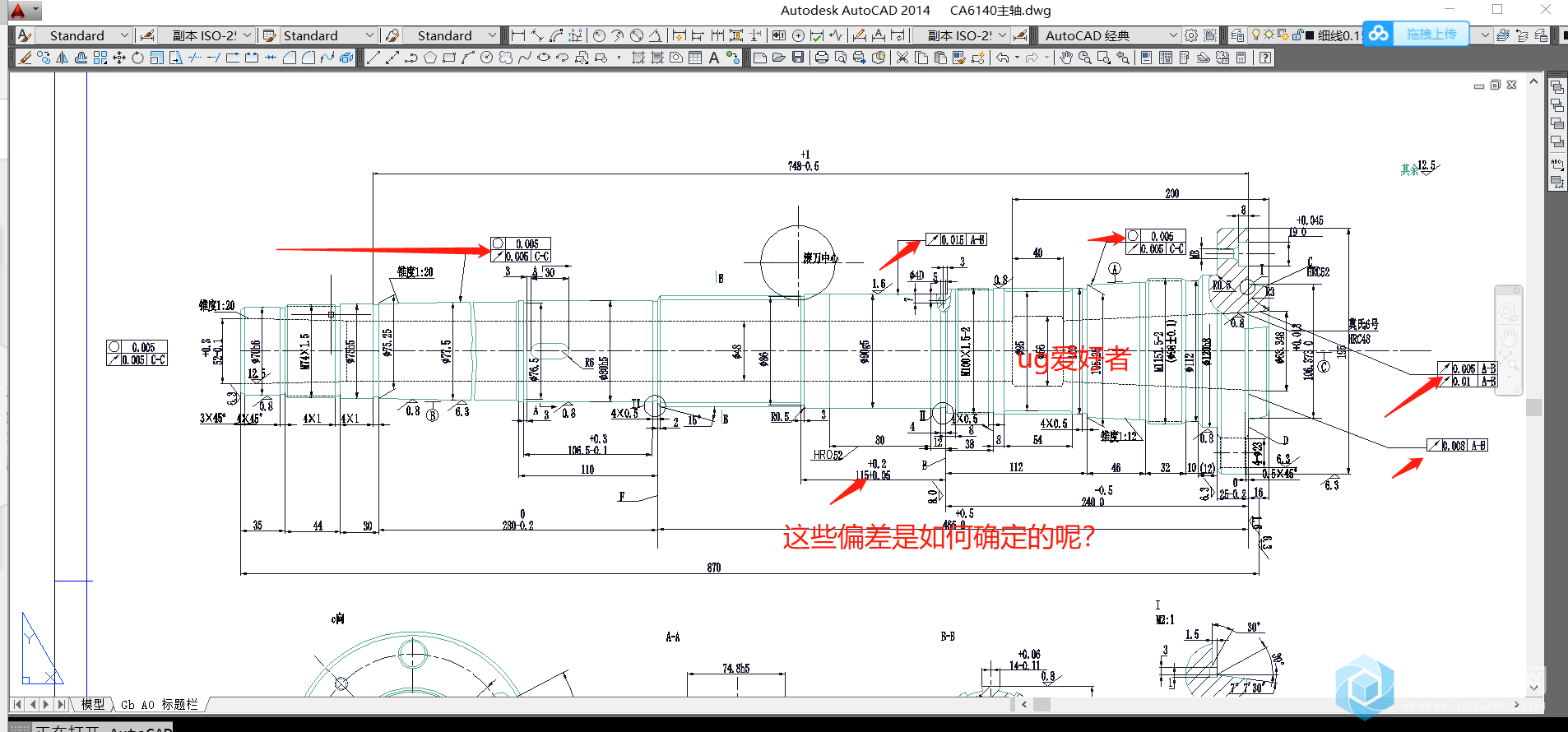Image resolution: width=1568 pixels, height=732 pixels.
Task: Click the Angular dimension tool
Action: click(x=655, y=35)
